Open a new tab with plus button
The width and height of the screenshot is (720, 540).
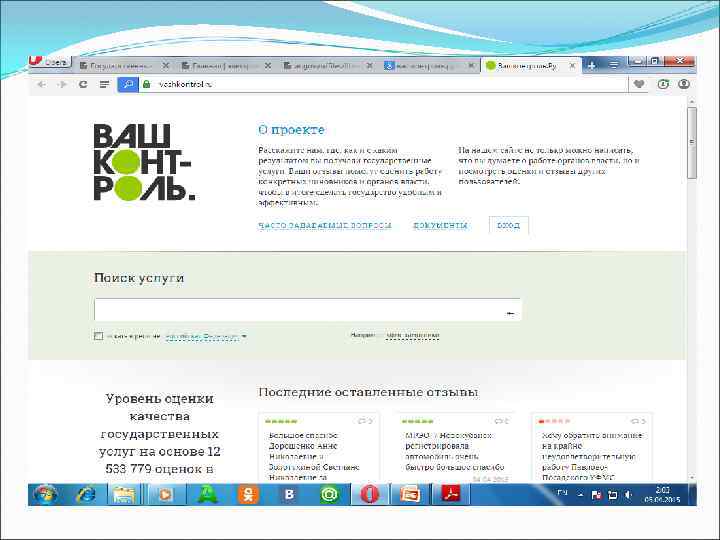592,66
